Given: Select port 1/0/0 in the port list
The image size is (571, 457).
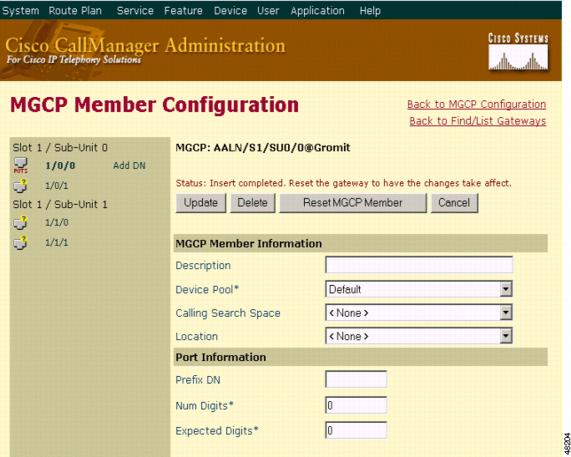Looking at the screenshot, I should (x=60, y=166).
